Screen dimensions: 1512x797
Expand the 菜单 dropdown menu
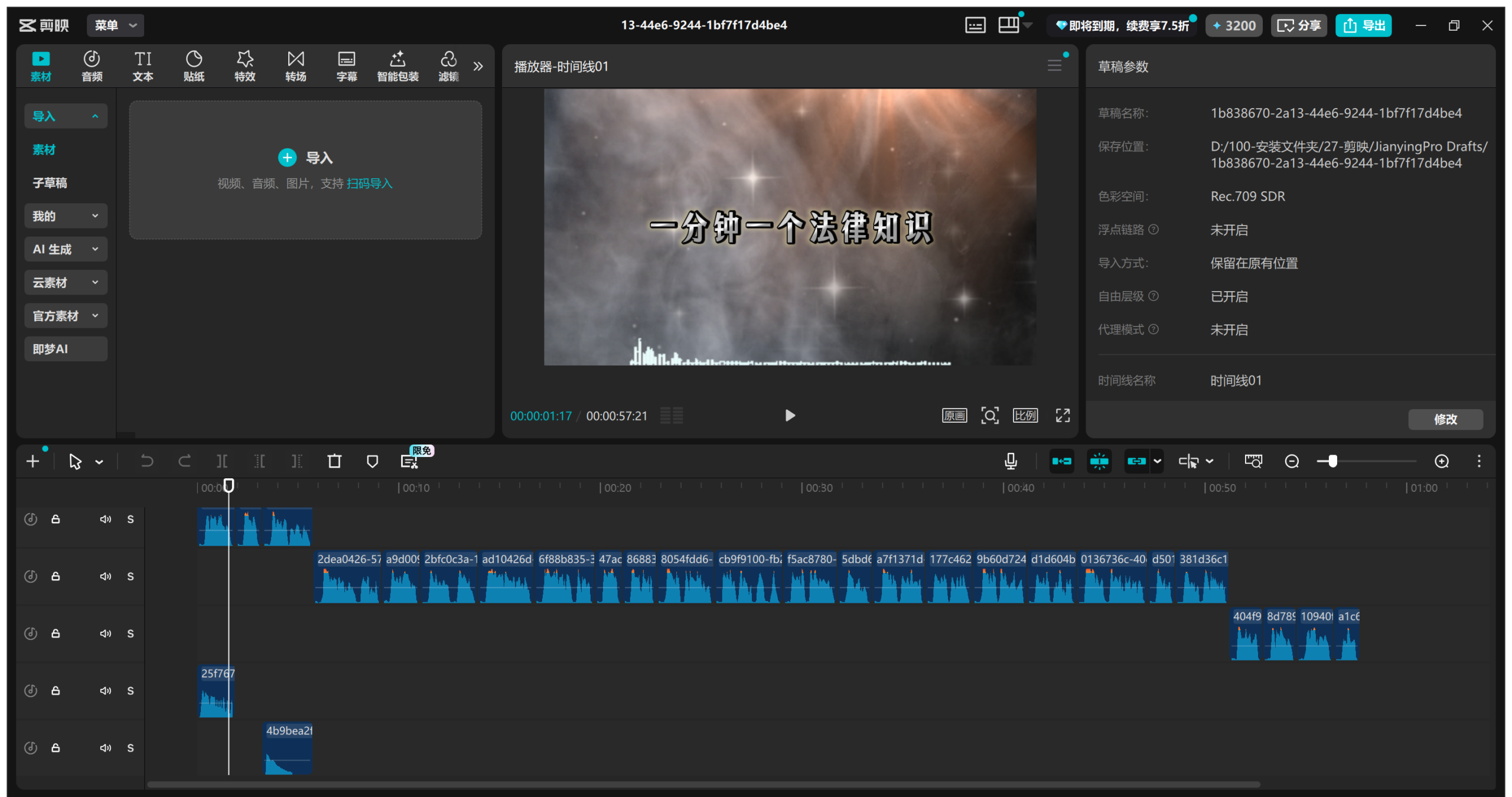115,25
